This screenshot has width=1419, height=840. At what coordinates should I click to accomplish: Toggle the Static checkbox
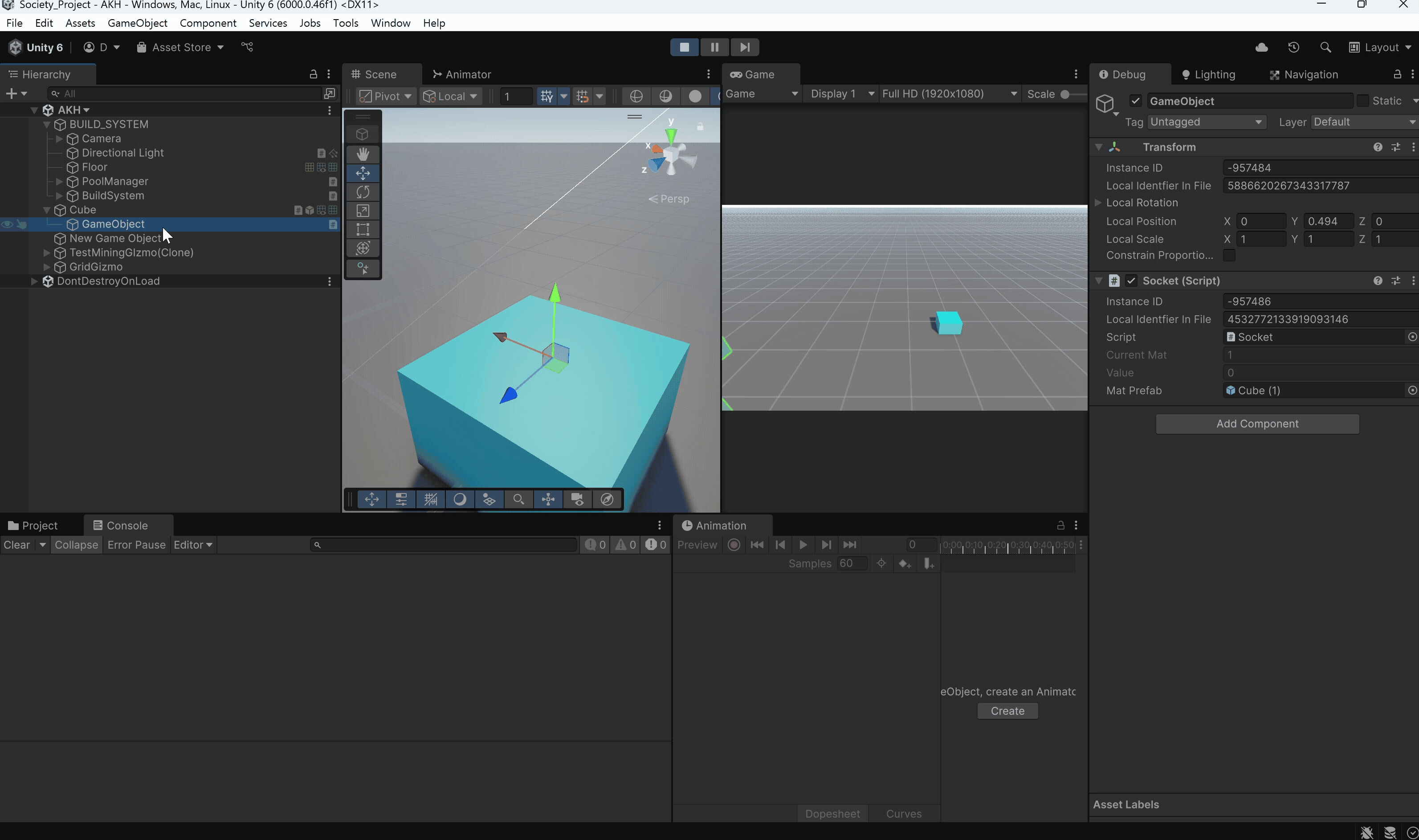[x=1363, y=101]
